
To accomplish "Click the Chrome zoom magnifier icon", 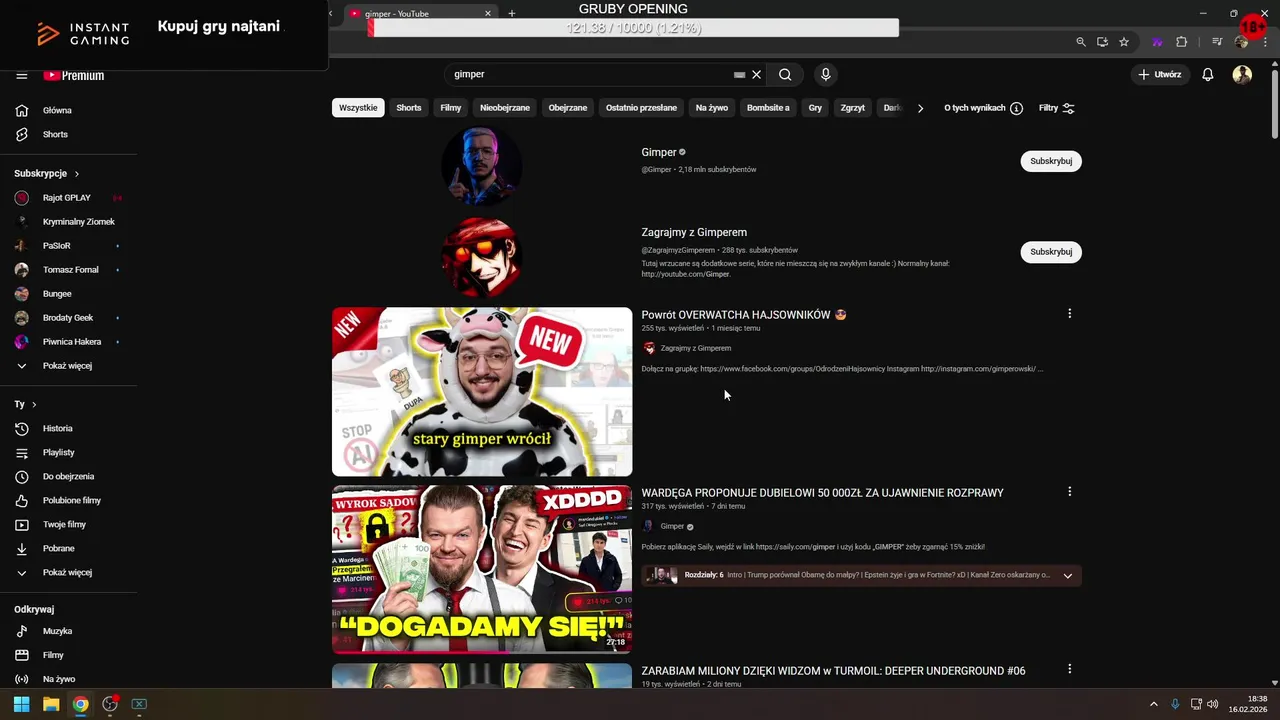I will pyautogui.click(x=1081, y=42).
